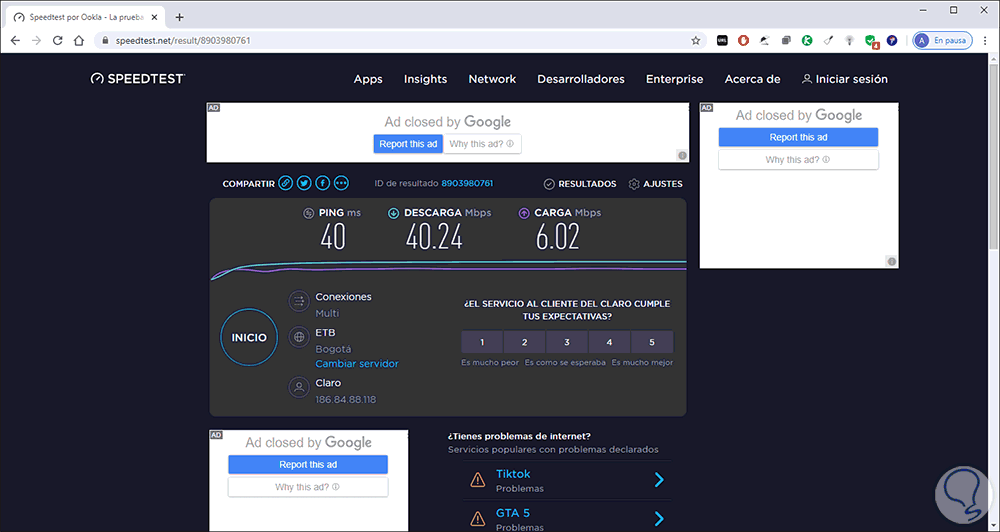Click the address bar URL field
The height and width of the screenshot is (532, 1000).
pos(402,40)
